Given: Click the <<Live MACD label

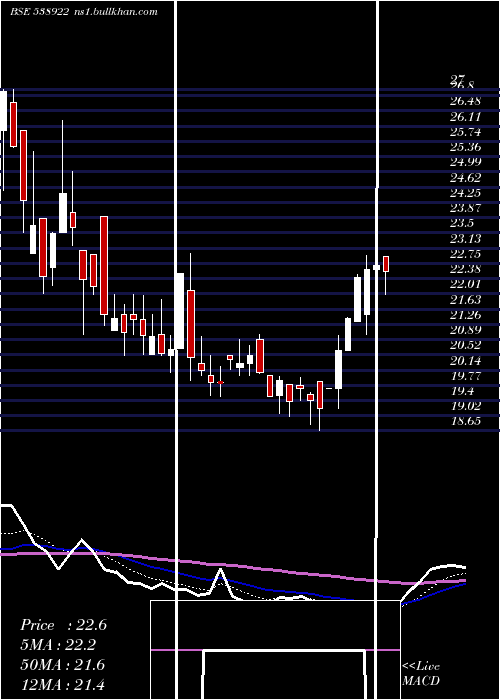Looking at the screenshot, I should [421, 673].
